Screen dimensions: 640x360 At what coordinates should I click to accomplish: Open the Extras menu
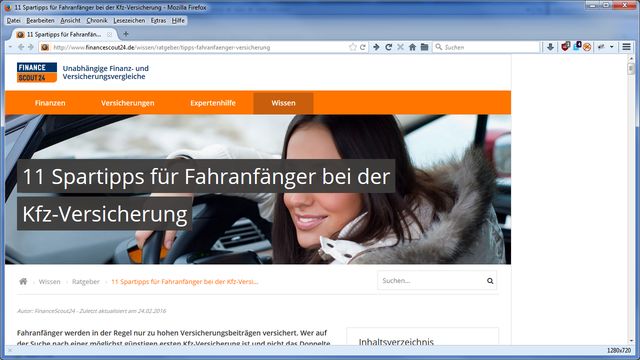(158, 20)
